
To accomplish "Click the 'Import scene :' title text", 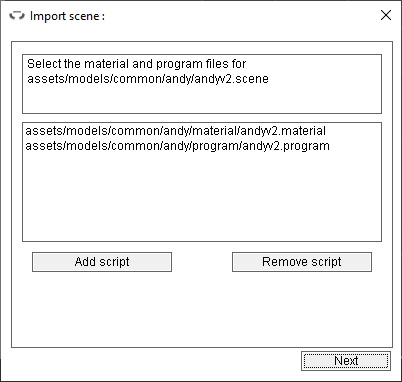I will [67, 16].
